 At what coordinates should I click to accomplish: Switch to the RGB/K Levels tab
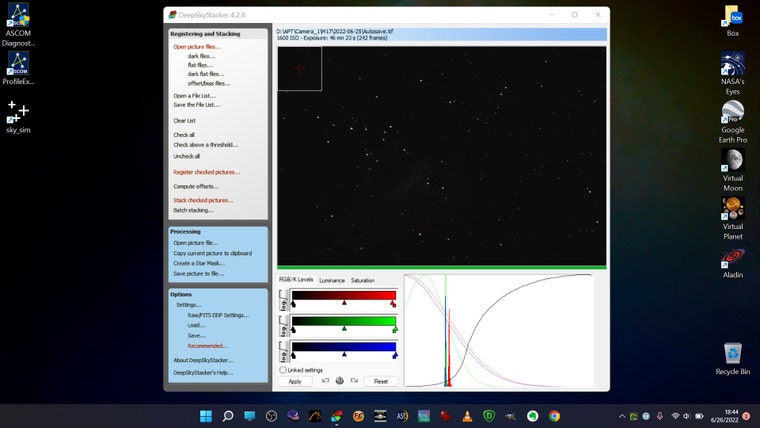pos(296,280)
